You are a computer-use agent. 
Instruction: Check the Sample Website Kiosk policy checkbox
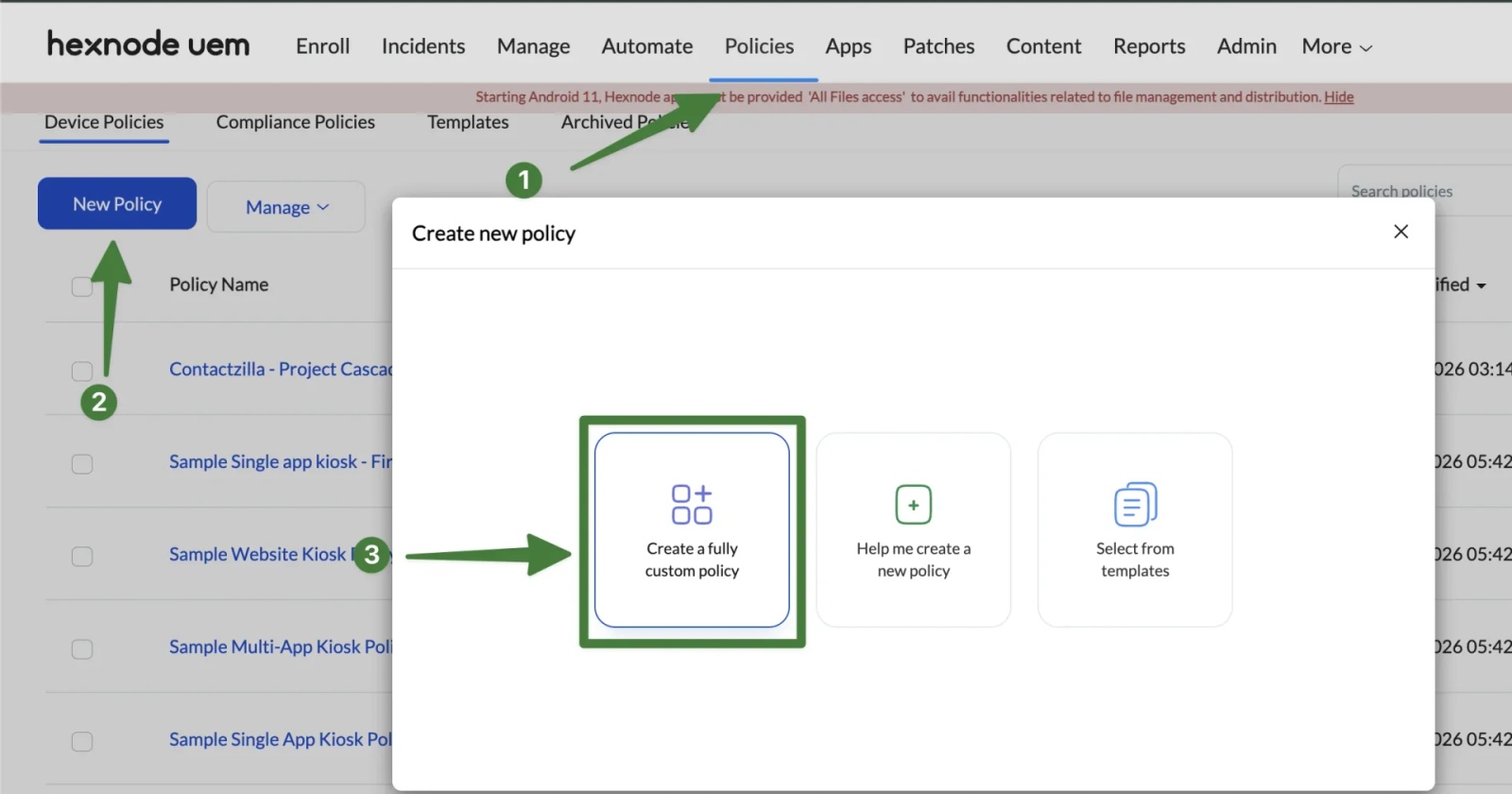point(82,556)
